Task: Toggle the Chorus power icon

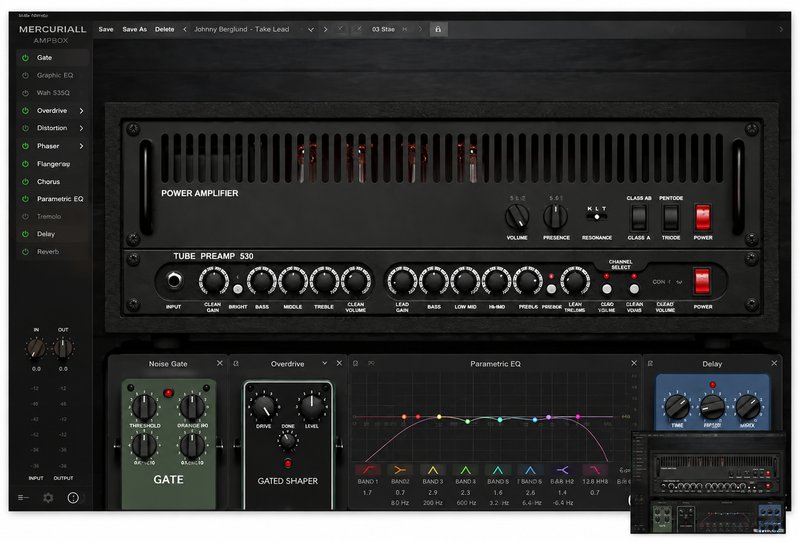Action: pyautogui.click(x=25, y=182)
